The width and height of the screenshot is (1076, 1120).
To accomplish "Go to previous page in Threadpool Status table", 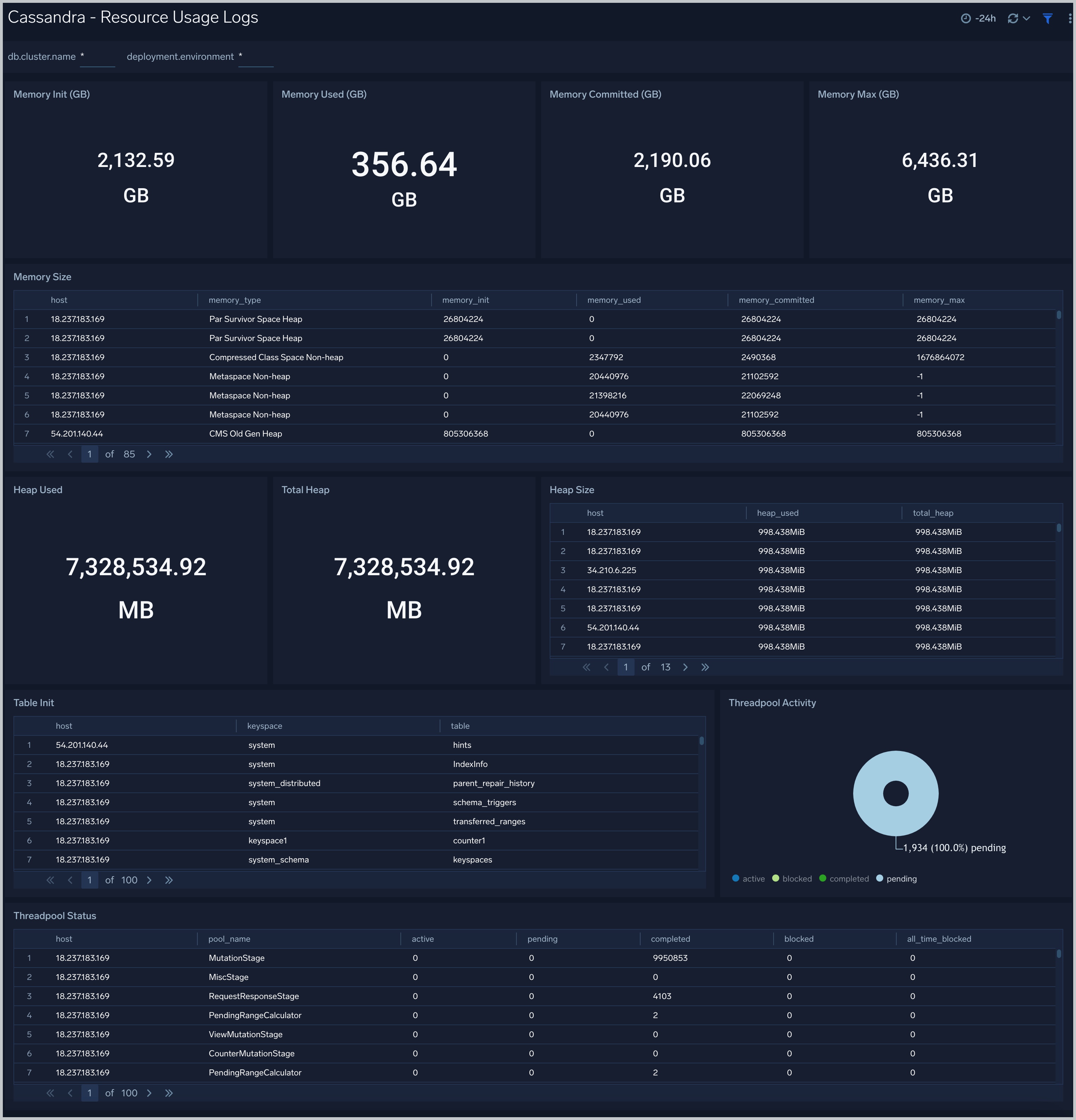I will coord(70,1093).
